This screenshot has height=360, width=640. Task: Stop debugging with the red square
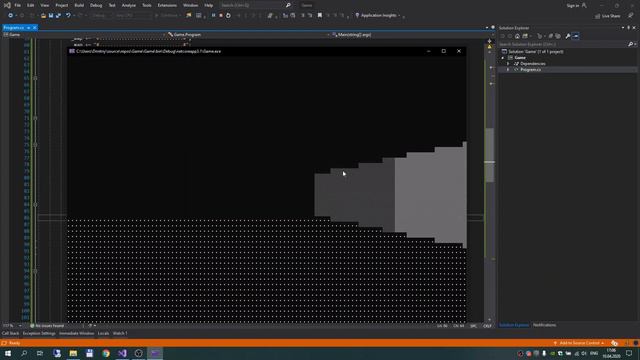click(x=221, y=16)
